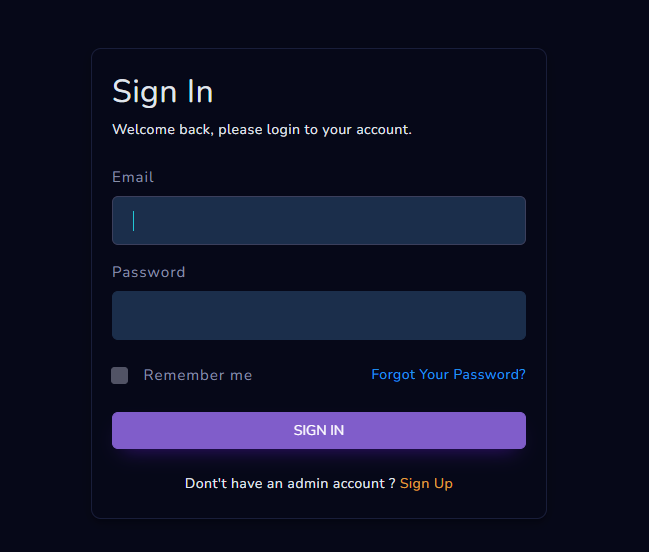Viewport: 649px width, 552px height.
Task: Follow the orange Sign Up link
Action: [426, 483]
